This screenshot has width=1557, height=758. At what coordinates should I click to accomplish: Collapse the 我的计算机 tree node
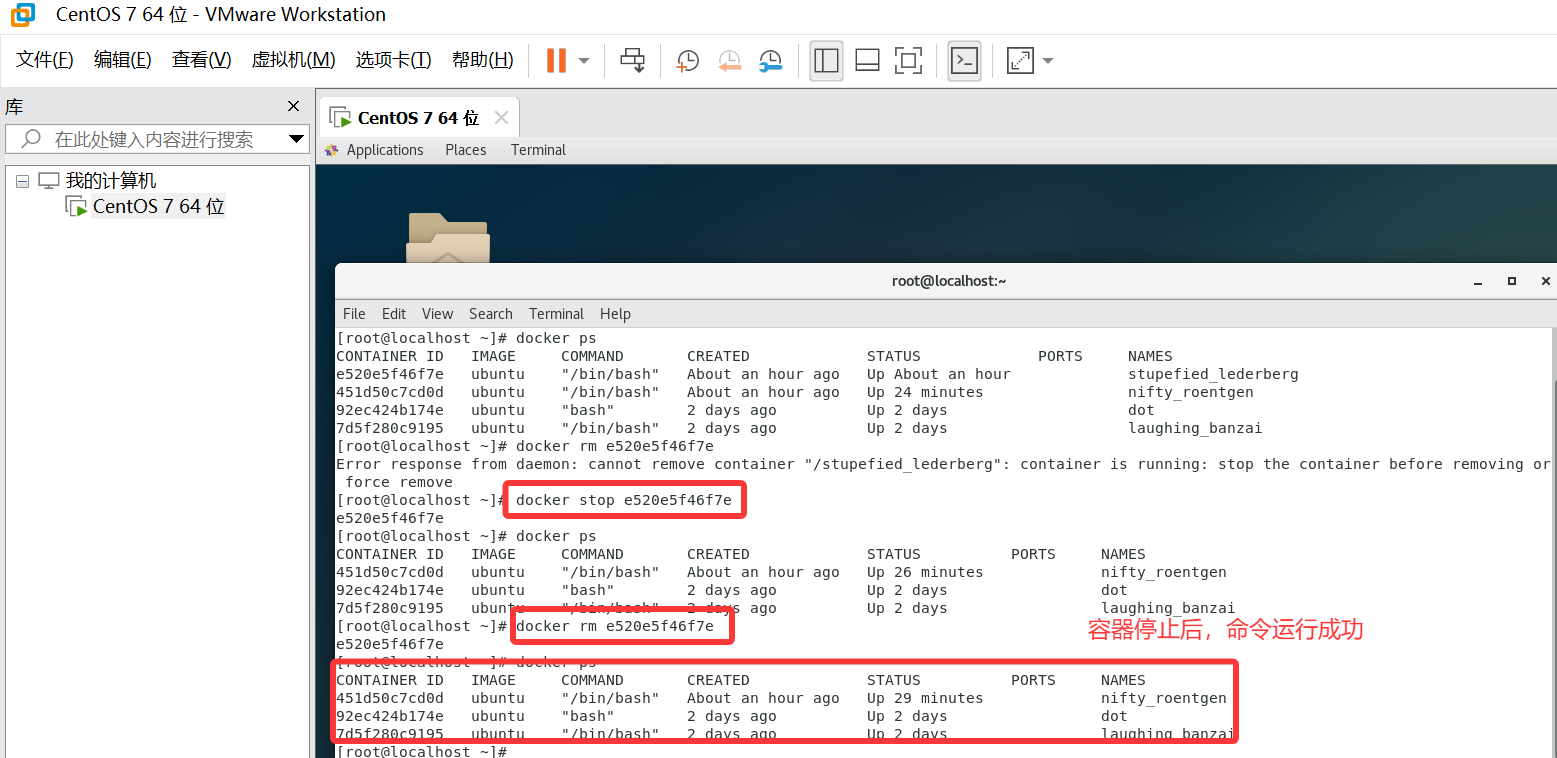coord(23,181)
